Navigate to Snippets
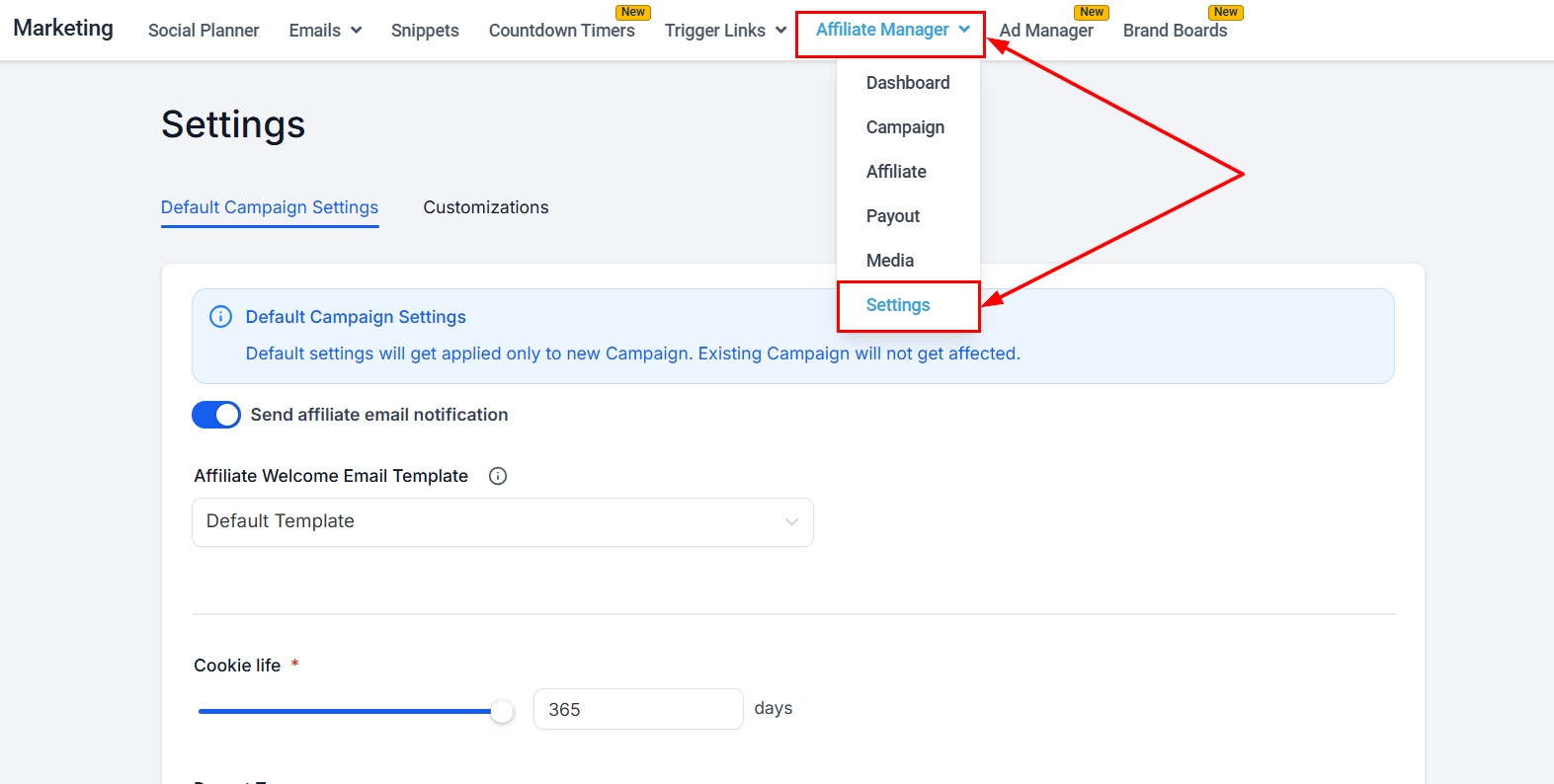The width and height of the screenshot is (1554, 784). [x=425, y=31]
